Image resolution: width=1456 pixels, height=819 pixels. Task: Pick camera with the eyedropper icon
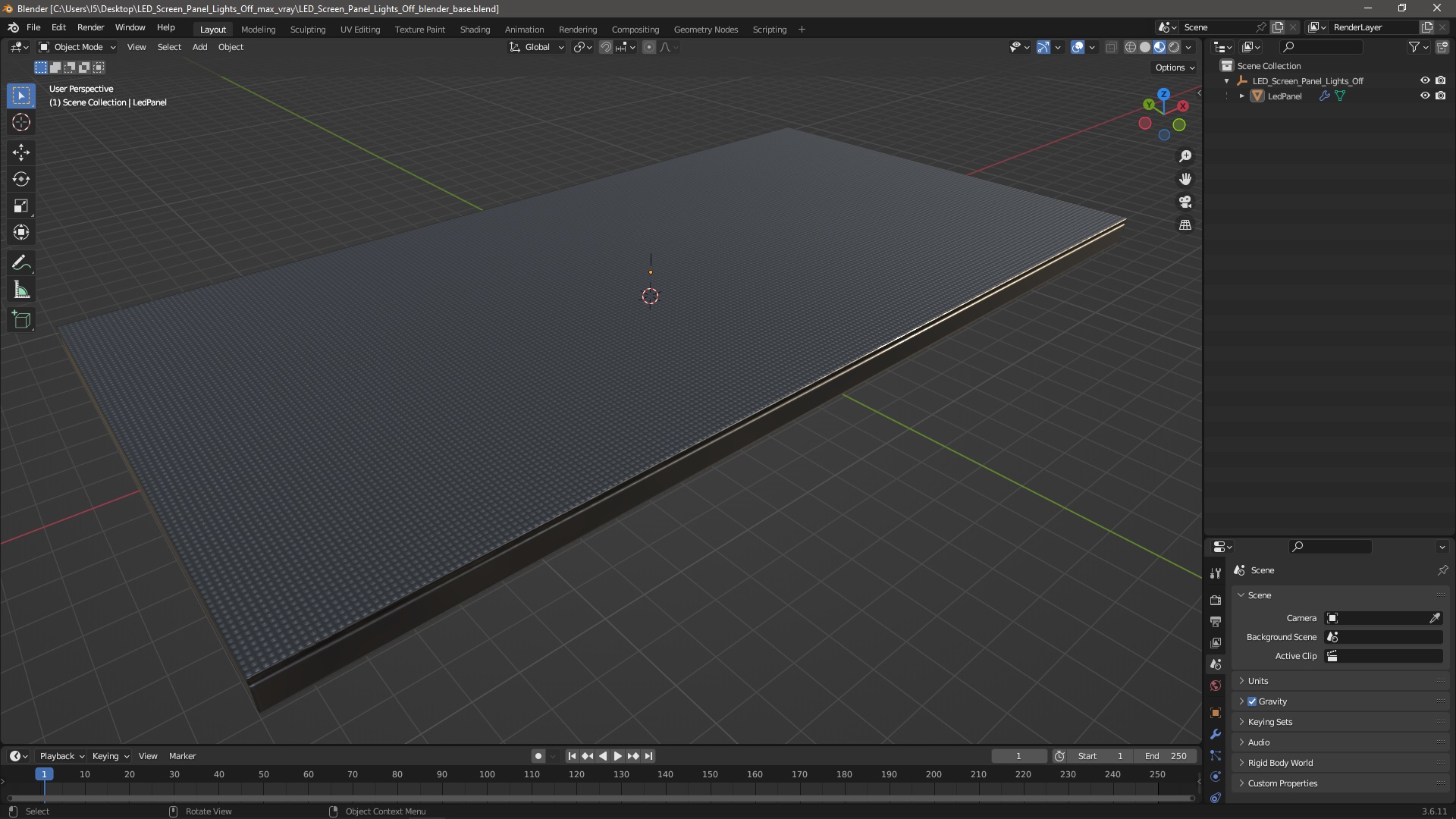tap(1435, 618)
